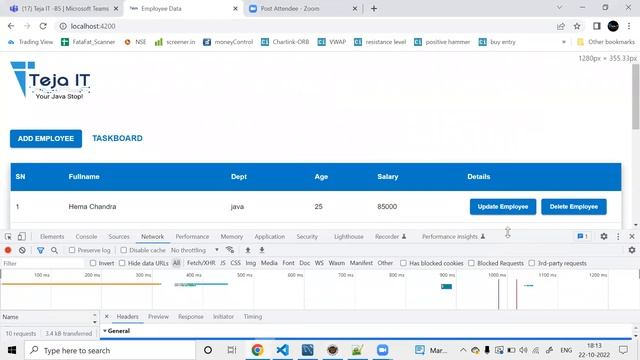Enable the Disable cache checkbox

pos(124,250)
